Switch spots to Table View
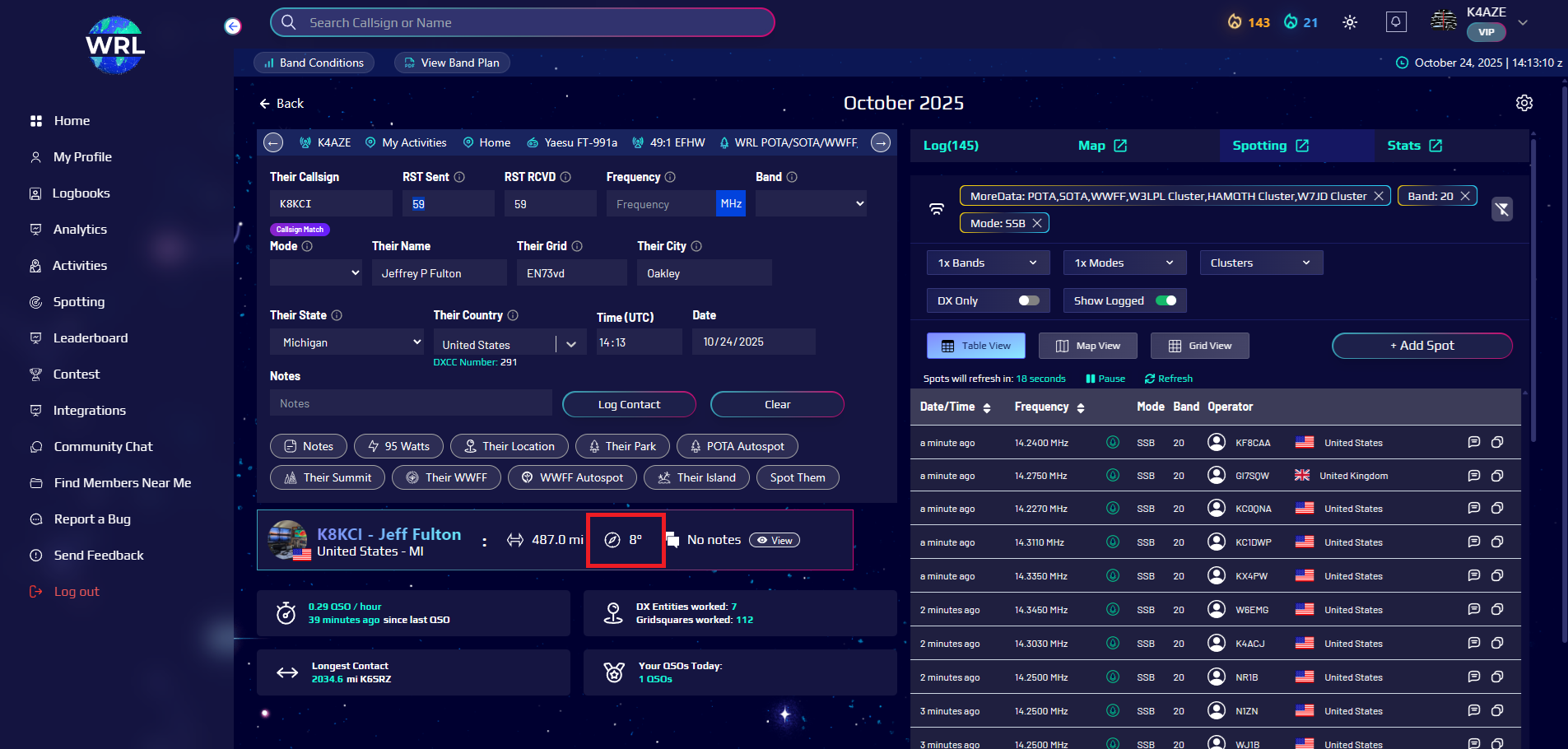The height and width of the screenshot is (749, 1568). tap(976, 346)
